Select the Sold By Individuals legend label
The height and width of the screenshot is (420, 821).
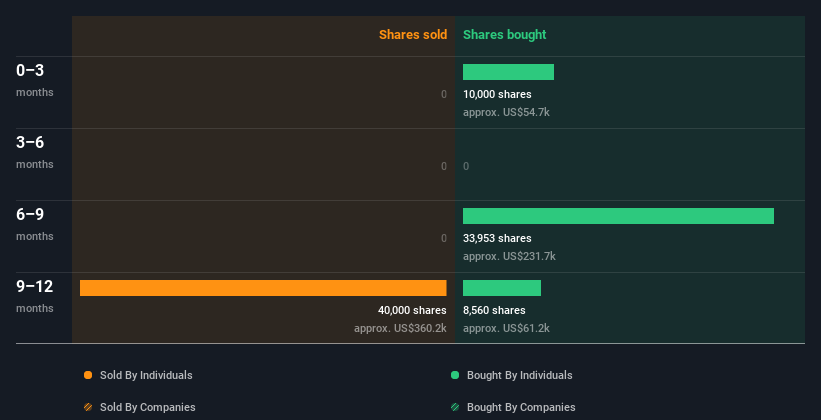146,375
